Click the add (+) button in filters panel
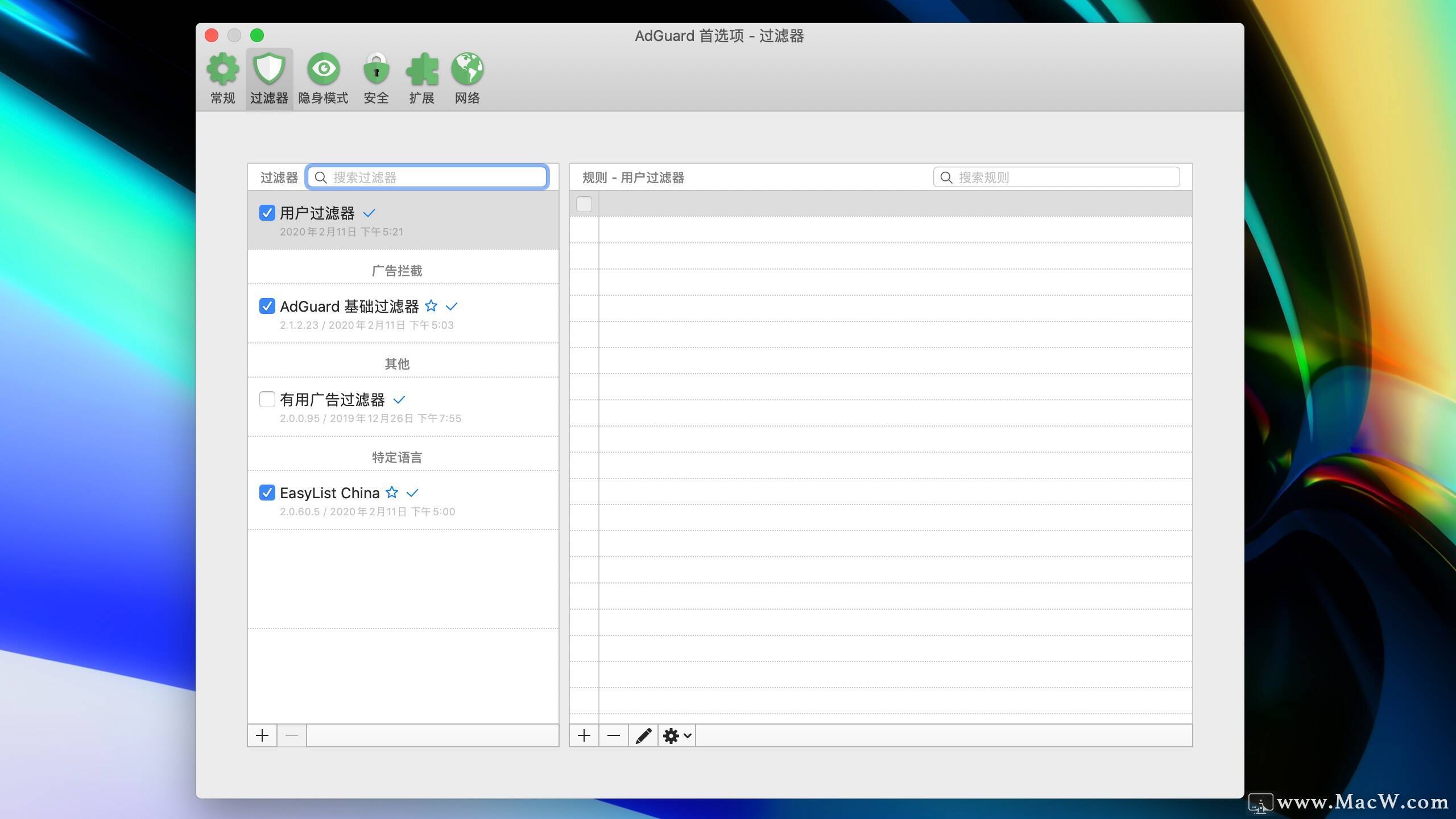 [x=263, y=735]
